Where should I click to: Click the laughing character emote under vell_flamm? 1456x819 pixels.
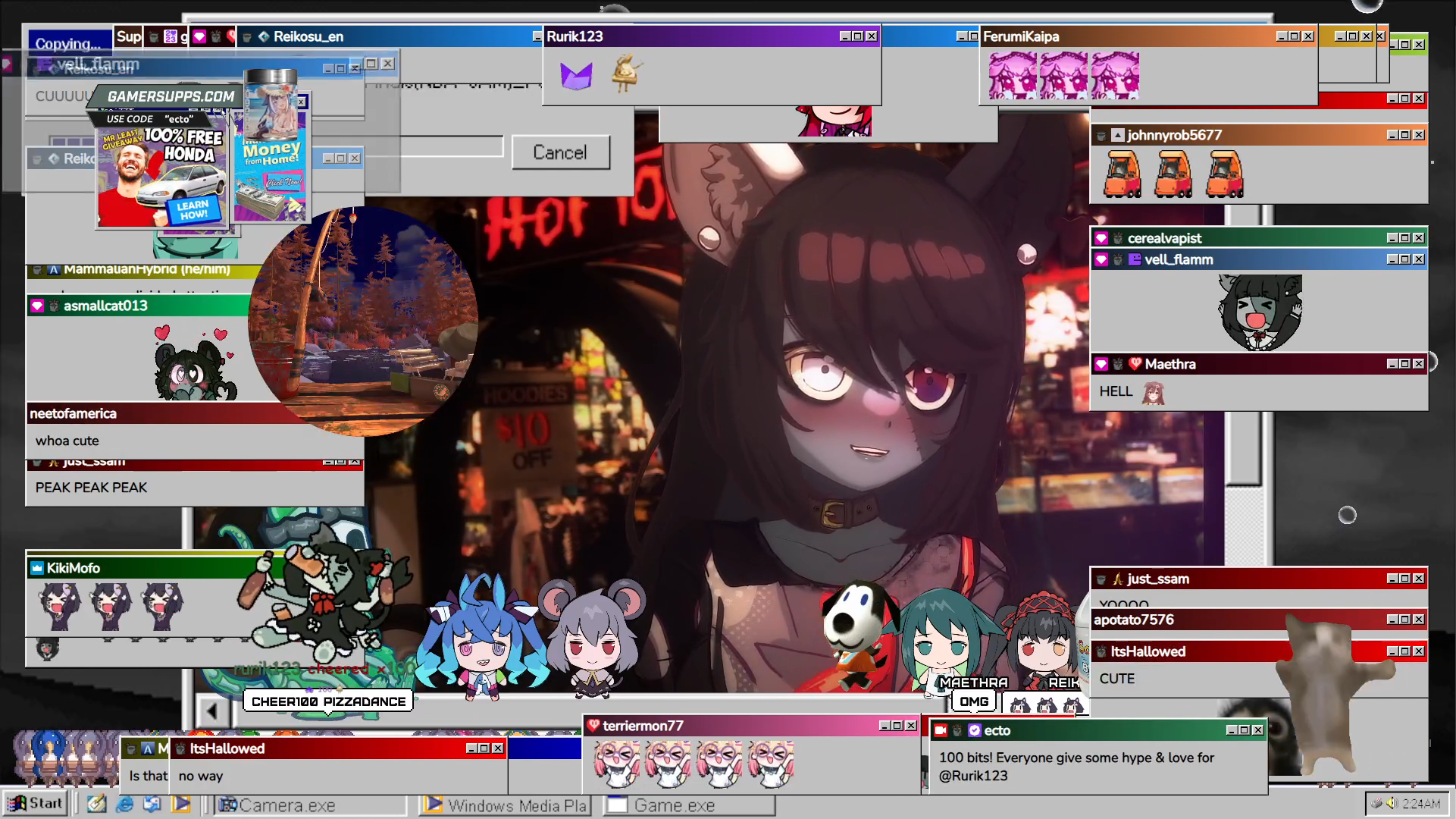(x=1259, y=312)
